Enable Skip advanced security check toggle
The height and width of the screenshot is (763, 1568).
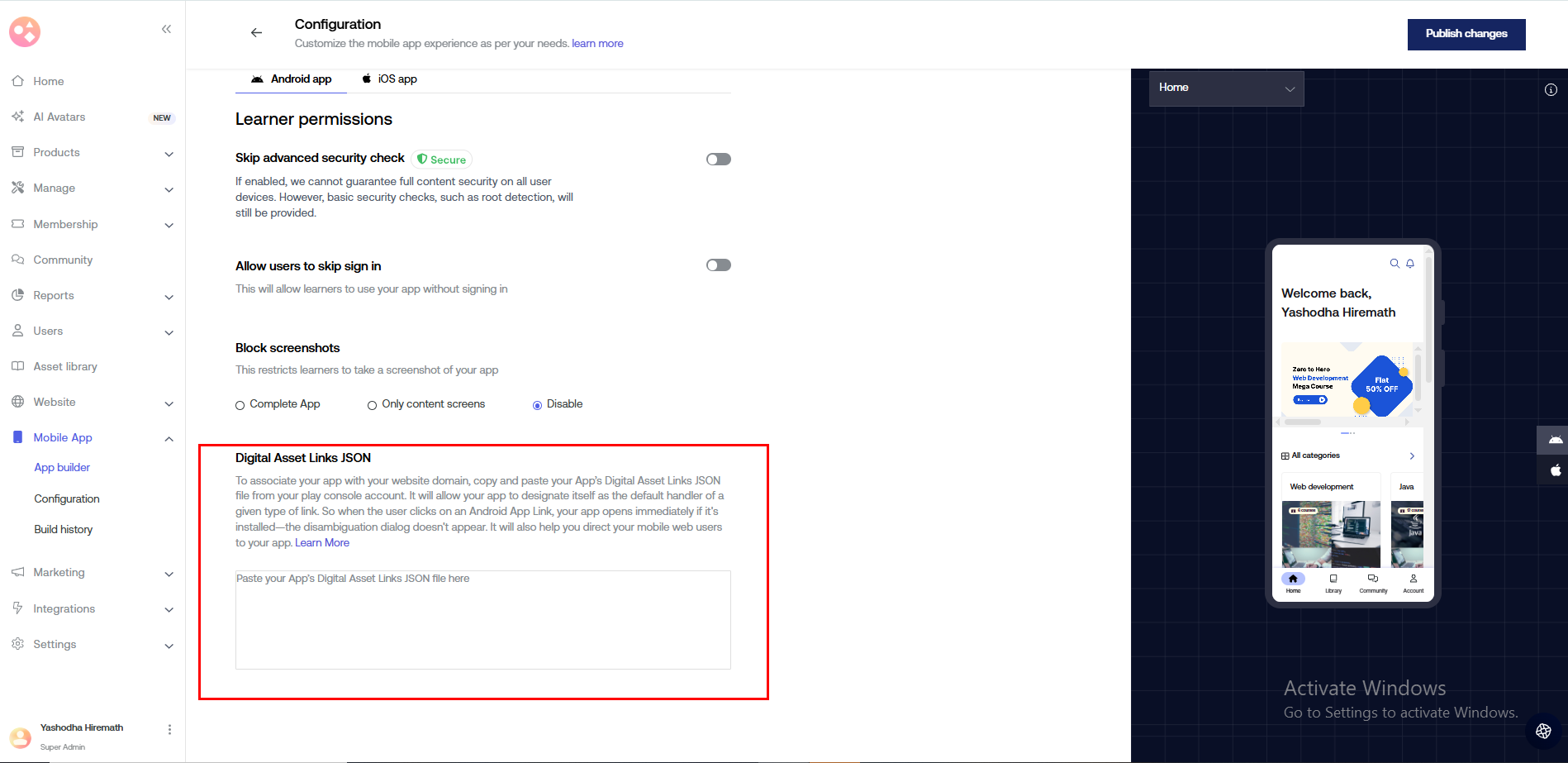tap(718, 160)
